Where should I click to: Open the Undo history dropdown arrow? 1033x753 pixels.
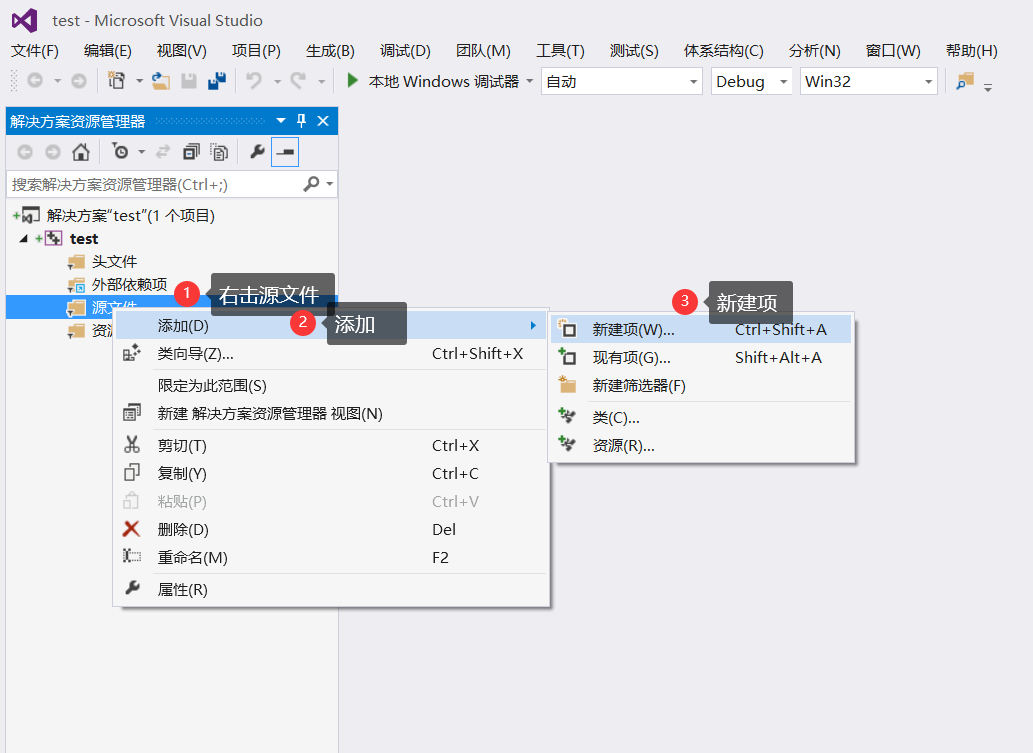pyautogui.click(x=277, y=81)
